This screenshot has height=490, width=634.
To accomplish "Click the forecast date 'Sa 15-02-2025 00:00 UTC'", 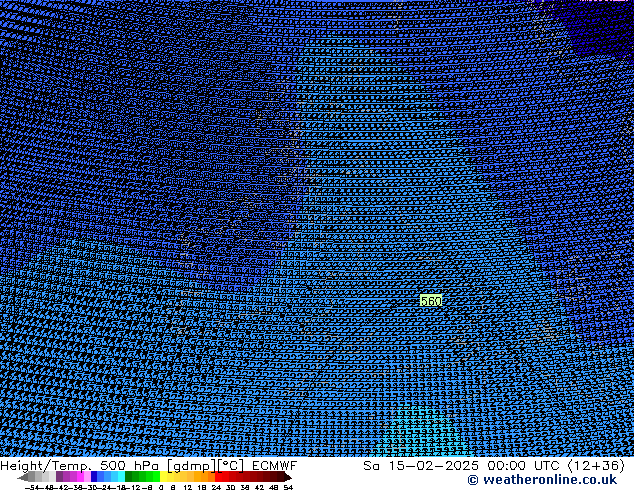I will click(461, 466).
